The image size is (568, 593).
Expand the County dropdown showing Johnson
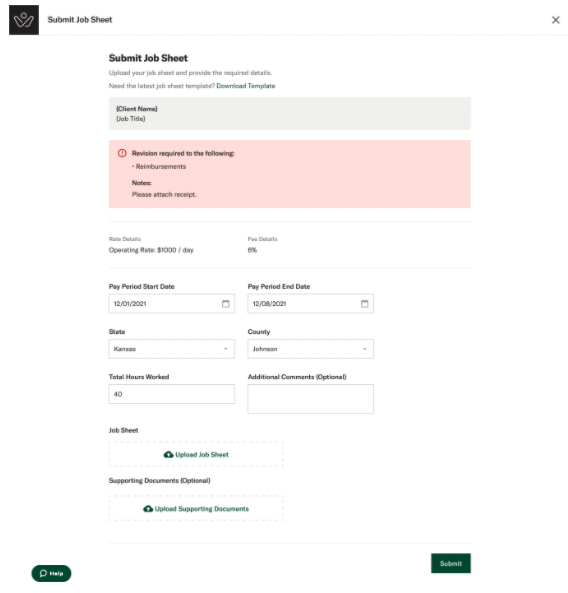[x=310, y=349]
